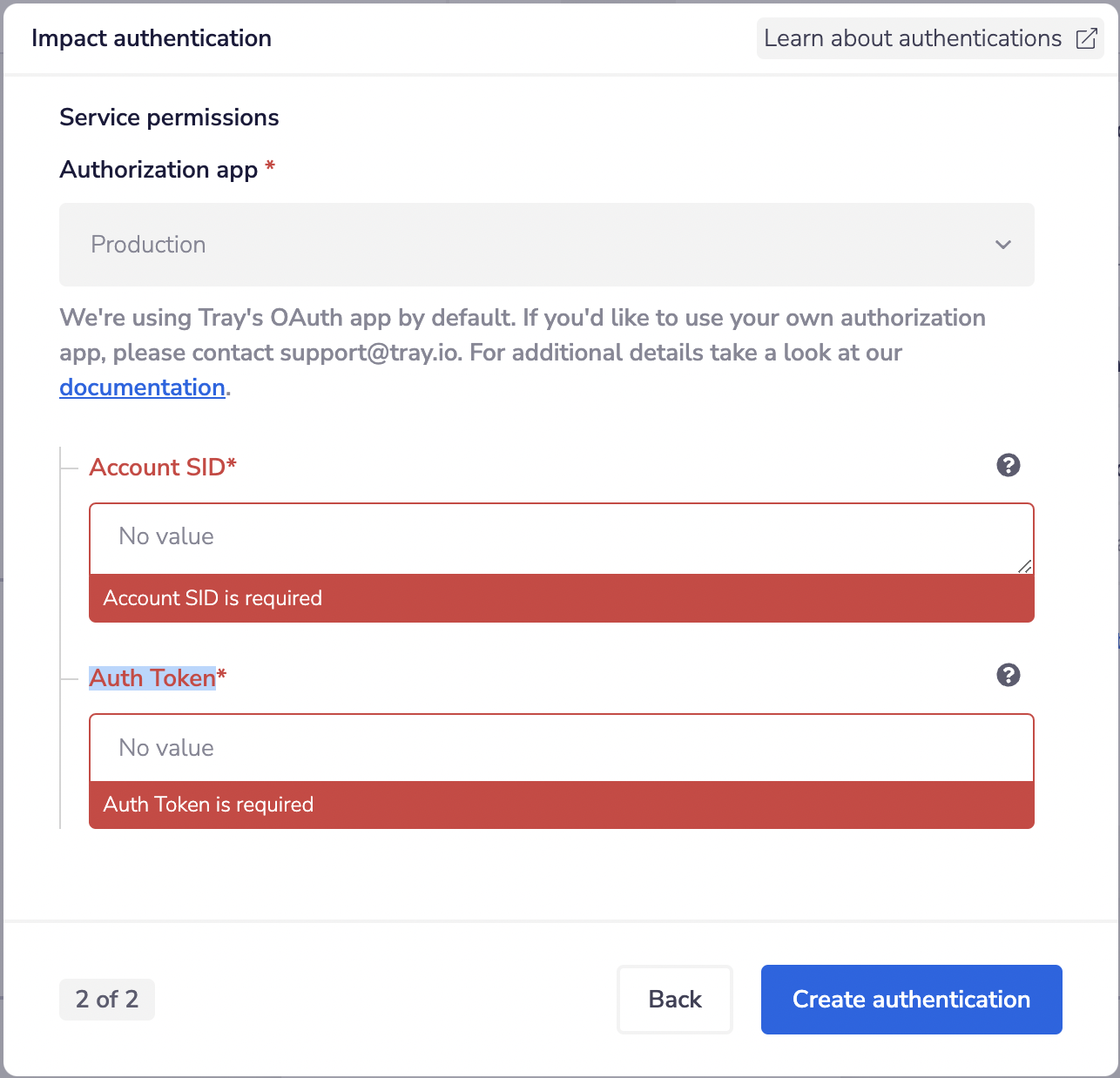This screenshot has width=1120, height=1078.
Task: Click Create authentication
Action: 910,1000
